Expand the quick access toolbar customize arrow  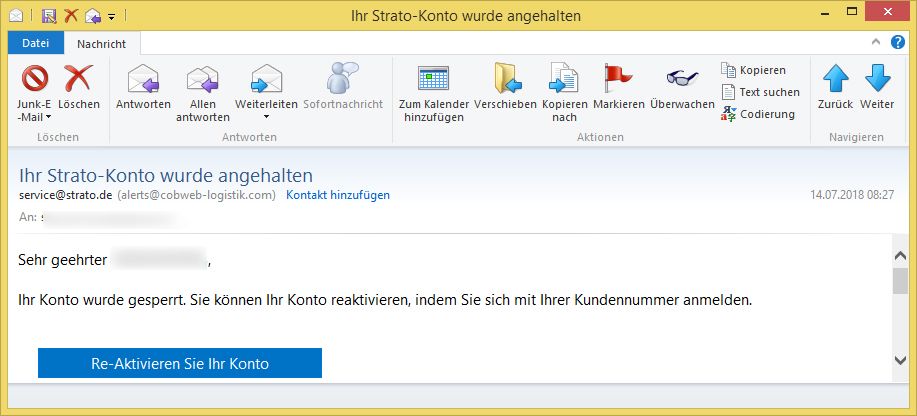[112, 16]
